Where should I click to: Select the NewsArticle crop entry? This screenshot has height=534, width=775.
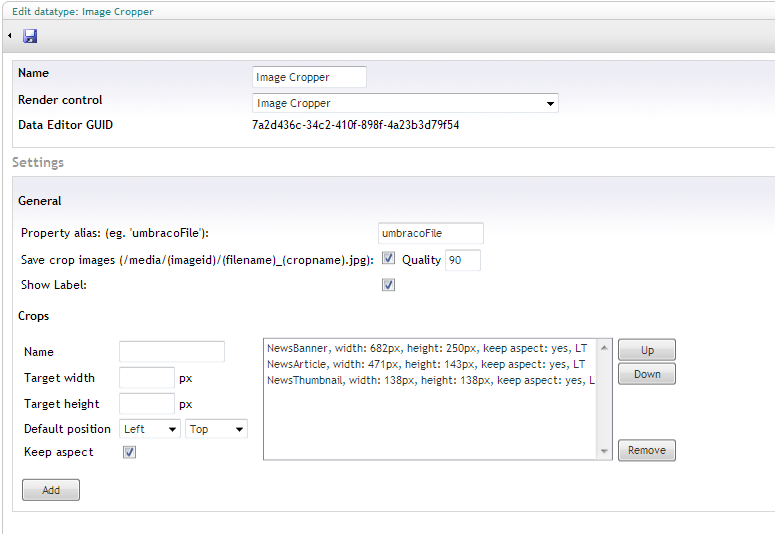click(425, 364)
